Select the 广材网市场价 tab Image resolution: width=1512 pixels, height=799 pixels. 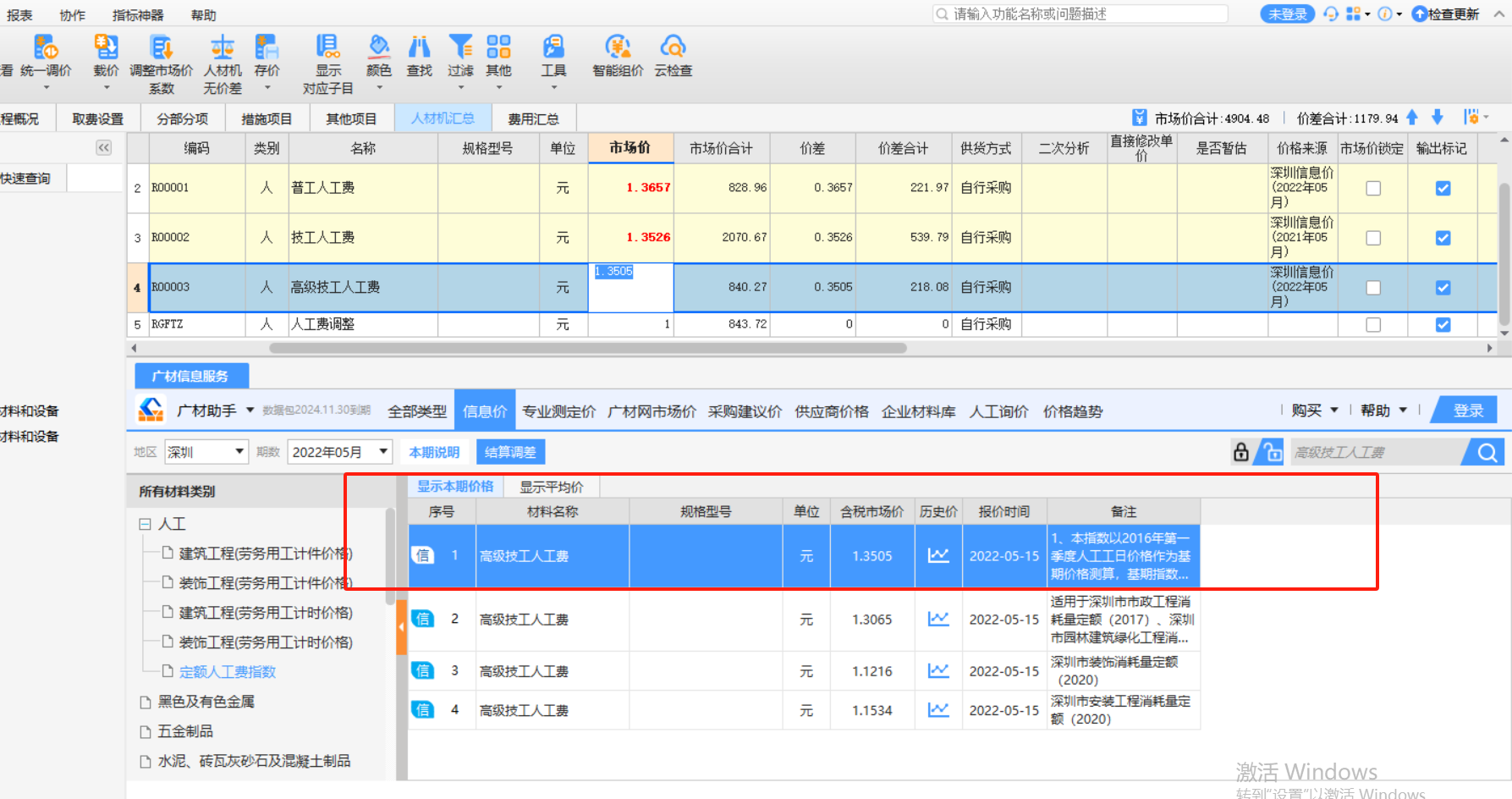(652, 411)
